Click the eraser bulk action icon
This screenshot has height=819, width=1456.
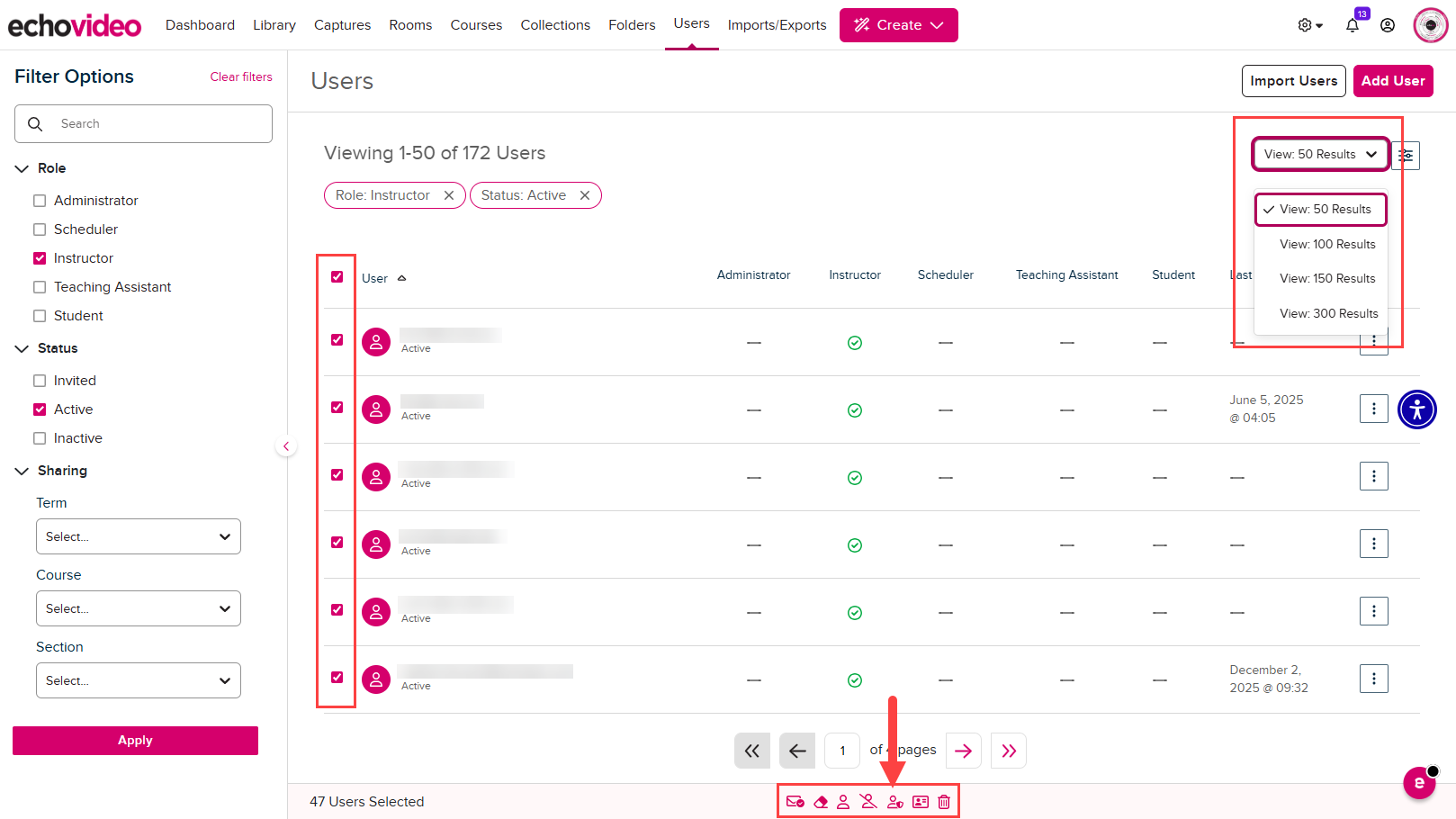pos(820,801)
